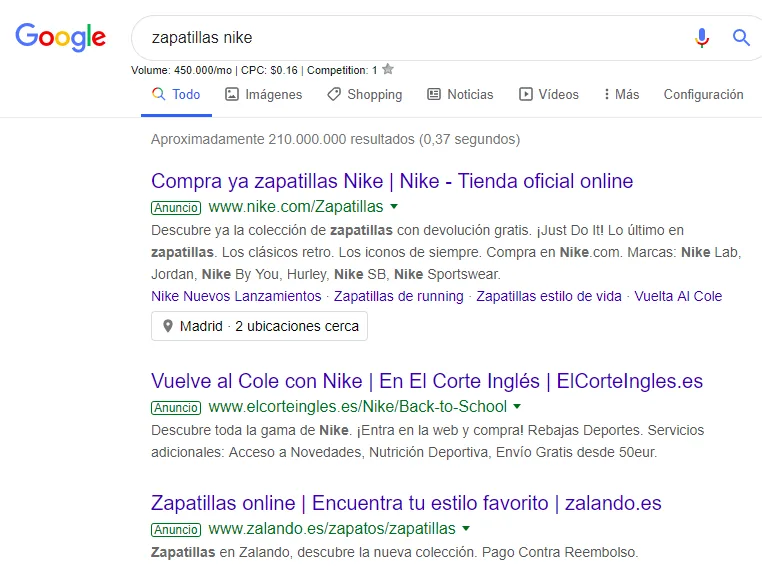Star the keyword volume data
Screen dimensions: 762x570
(x=388, y=69)
